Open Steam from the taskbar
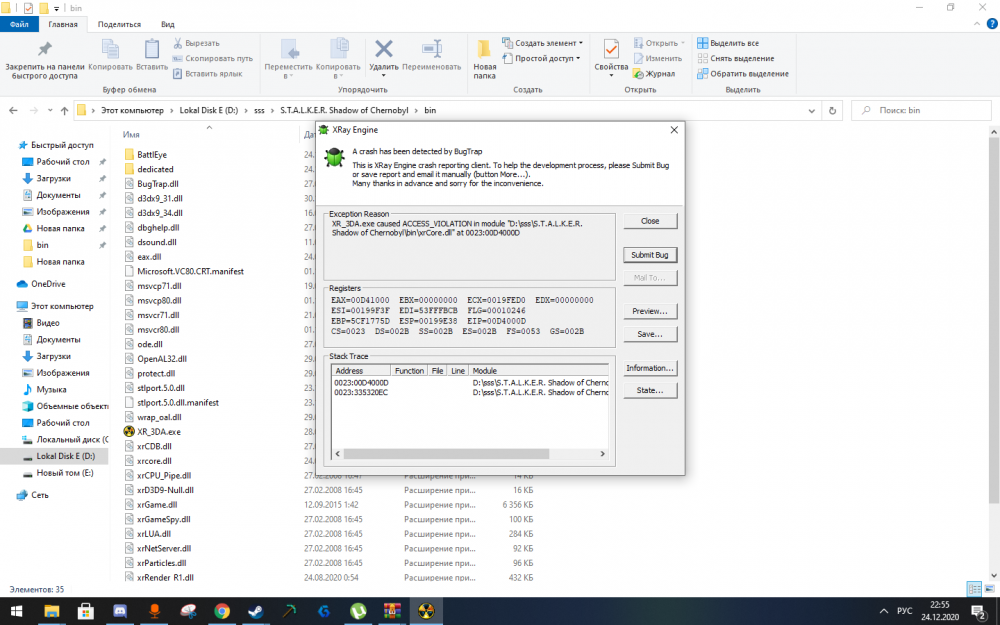The width and height of the screenshot is (1000, 625). [255, 610]
